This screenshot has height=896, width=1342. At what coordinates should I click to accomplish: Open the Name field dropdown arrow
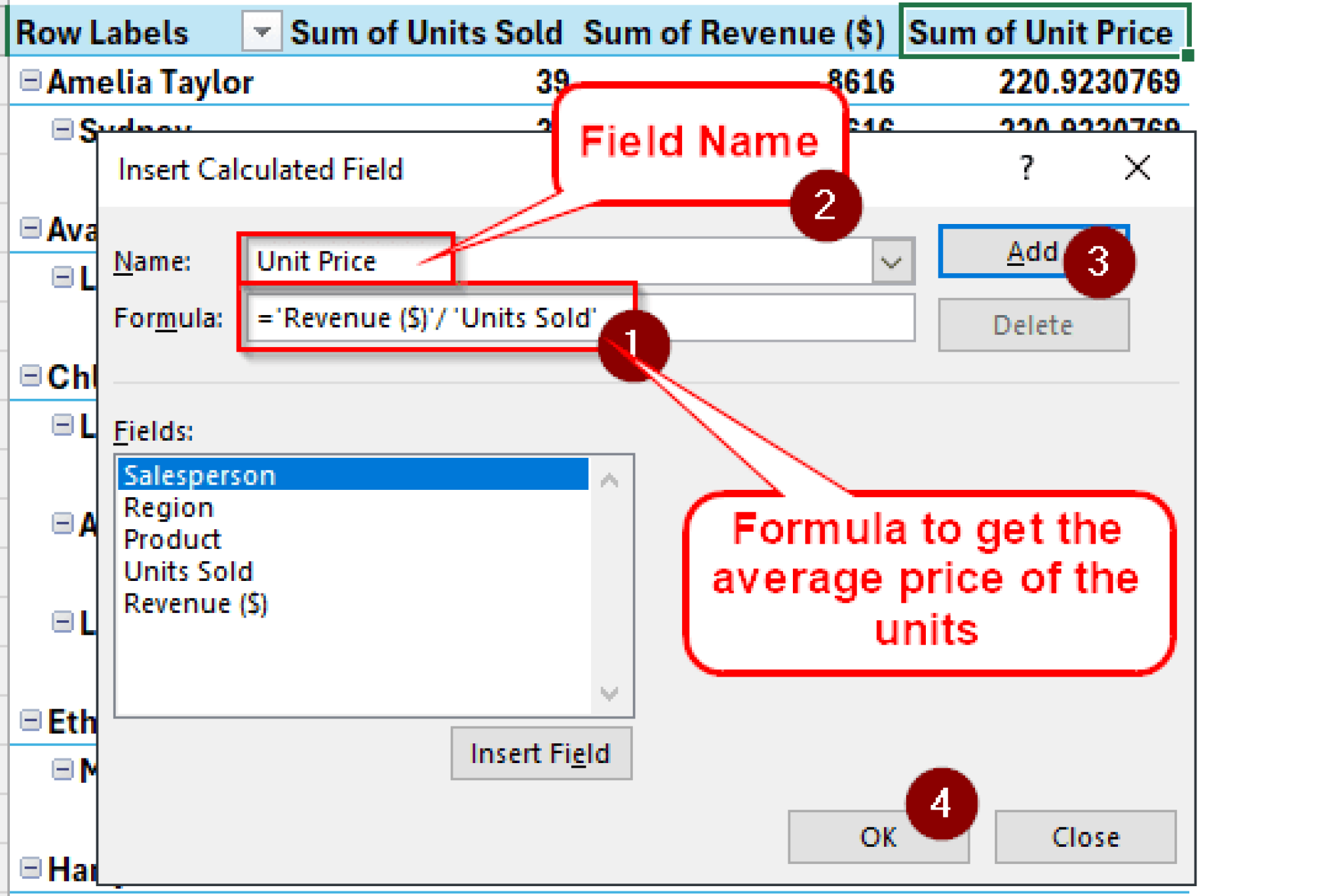(891, 261)
